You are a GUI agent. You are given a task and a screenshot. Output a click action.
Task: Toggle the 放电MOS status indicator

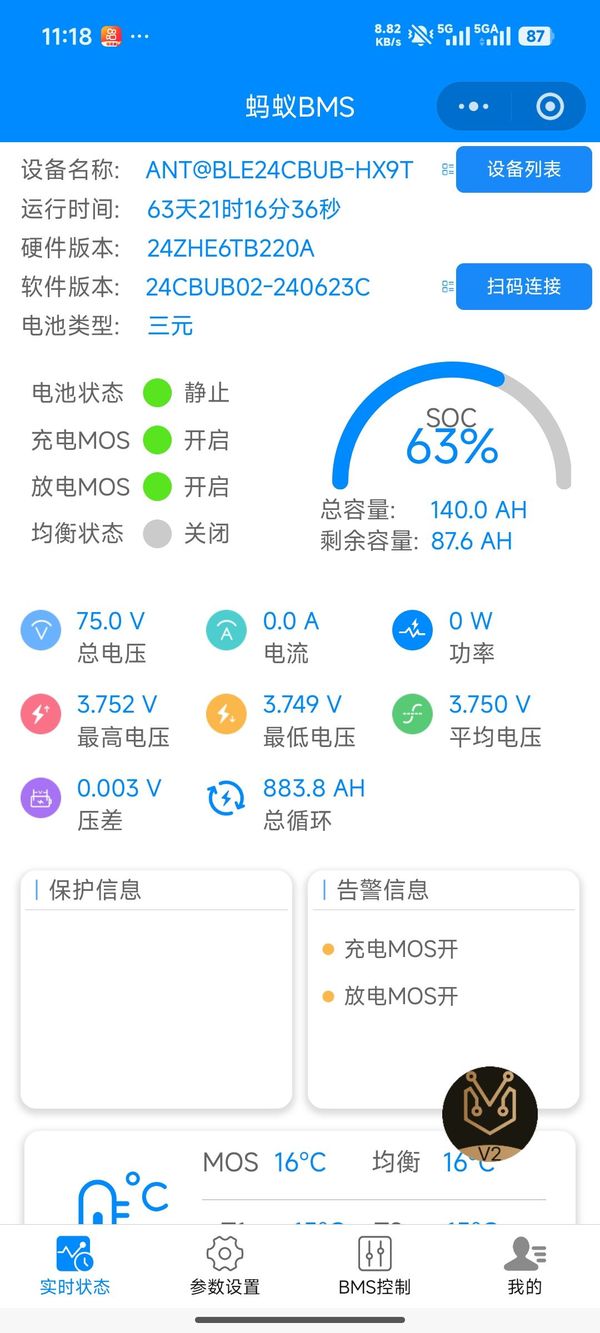pyautogui.click(x=157, y=487)
